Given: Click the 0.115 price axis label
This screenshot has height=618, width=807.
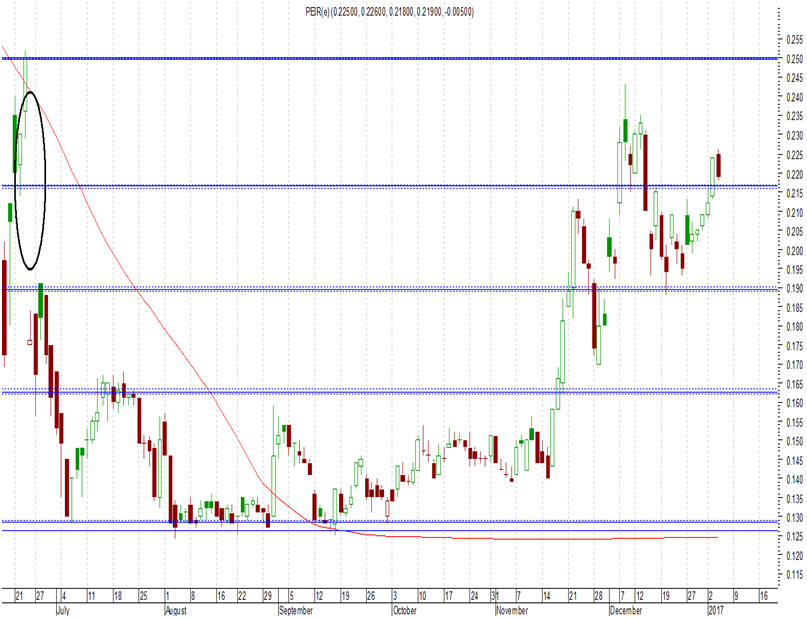Looking at the screenshot, I should 795,575.
